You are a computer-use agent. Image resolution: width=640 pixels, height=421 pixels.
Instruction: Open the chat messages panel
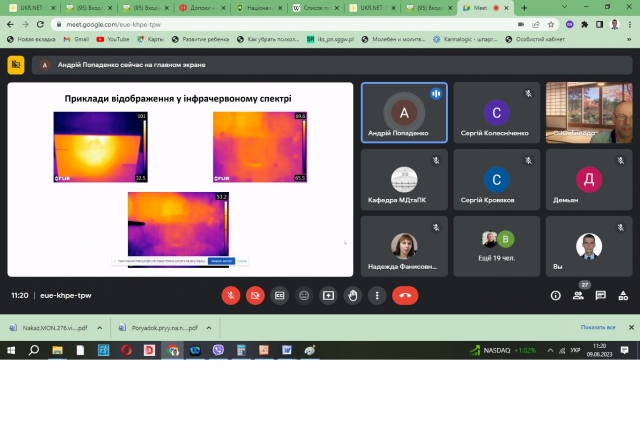(x=600, y=295)
